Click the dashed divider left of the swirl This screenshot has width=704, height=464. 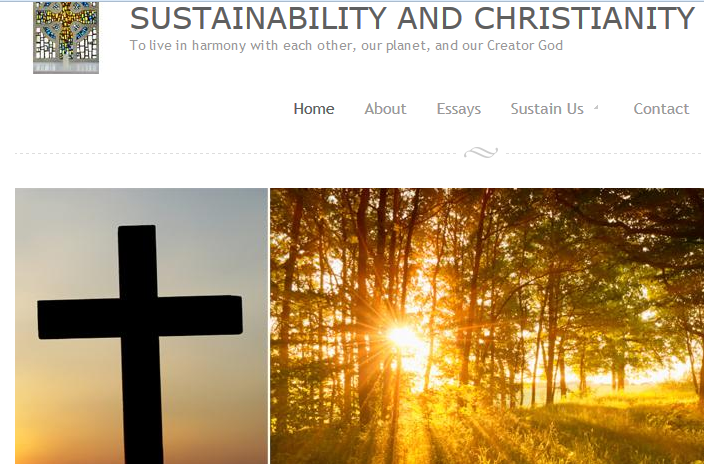click(238, 154)
